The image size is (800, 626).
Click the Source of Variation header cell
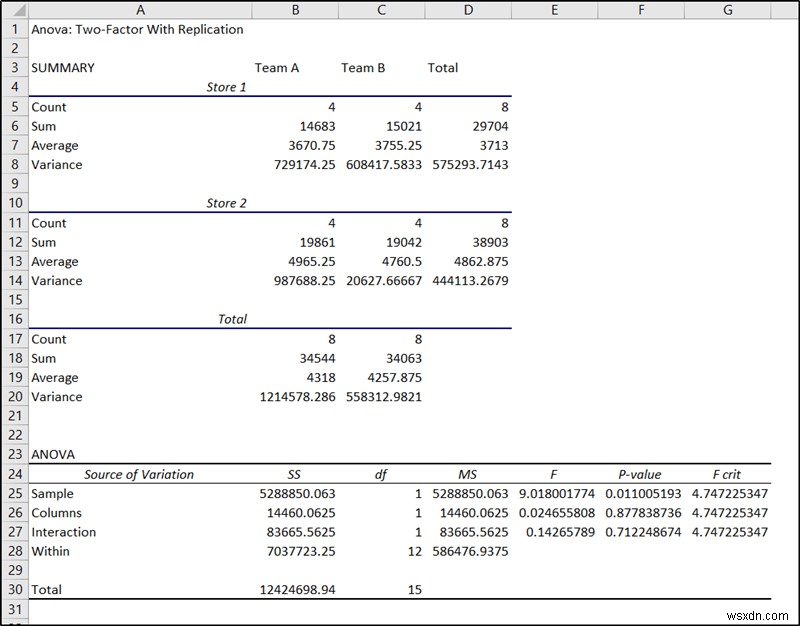140,474
